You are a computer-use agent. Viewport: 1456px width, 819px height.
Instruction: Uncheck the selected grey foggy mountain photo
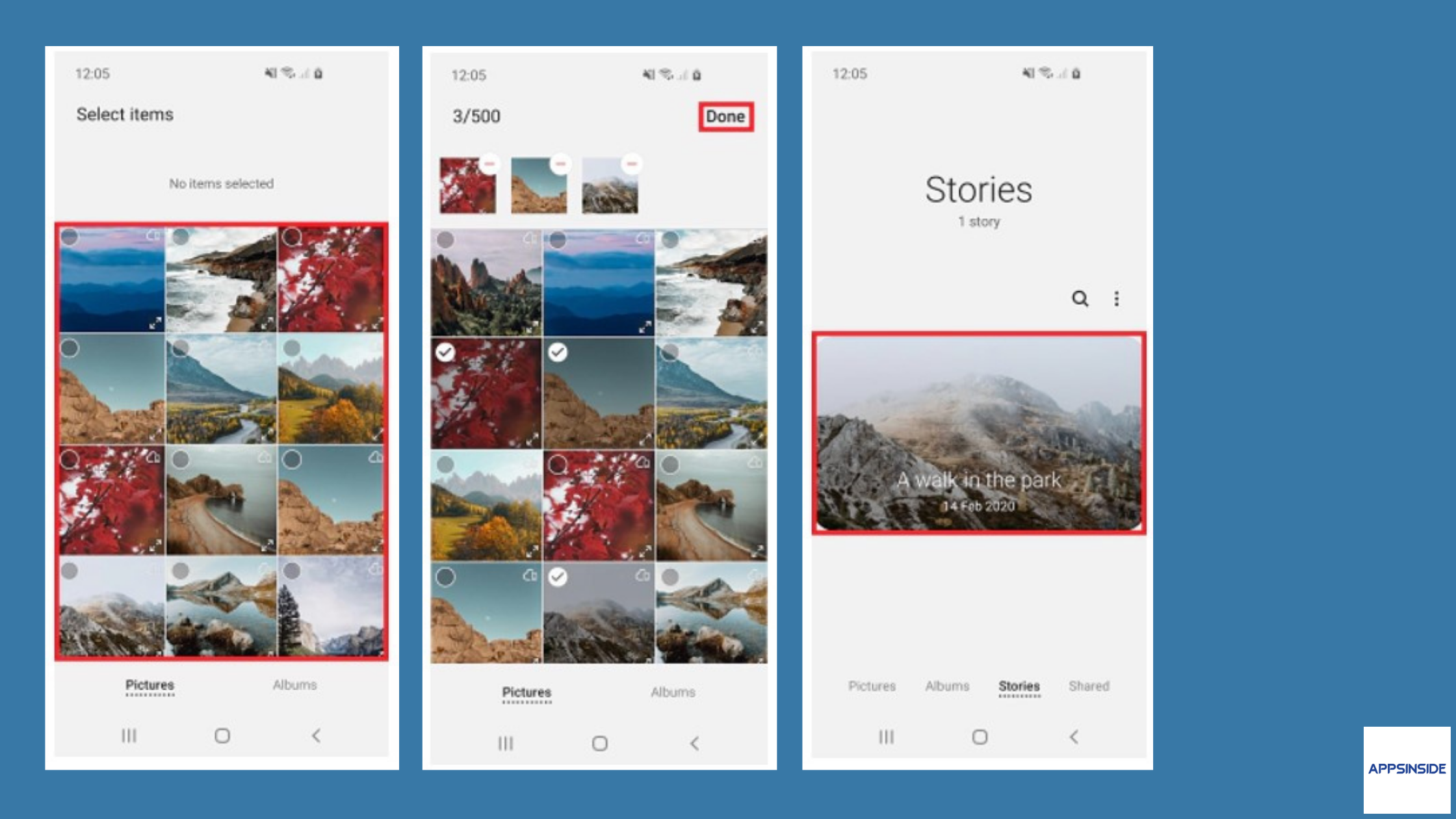(x=558, y=577)
